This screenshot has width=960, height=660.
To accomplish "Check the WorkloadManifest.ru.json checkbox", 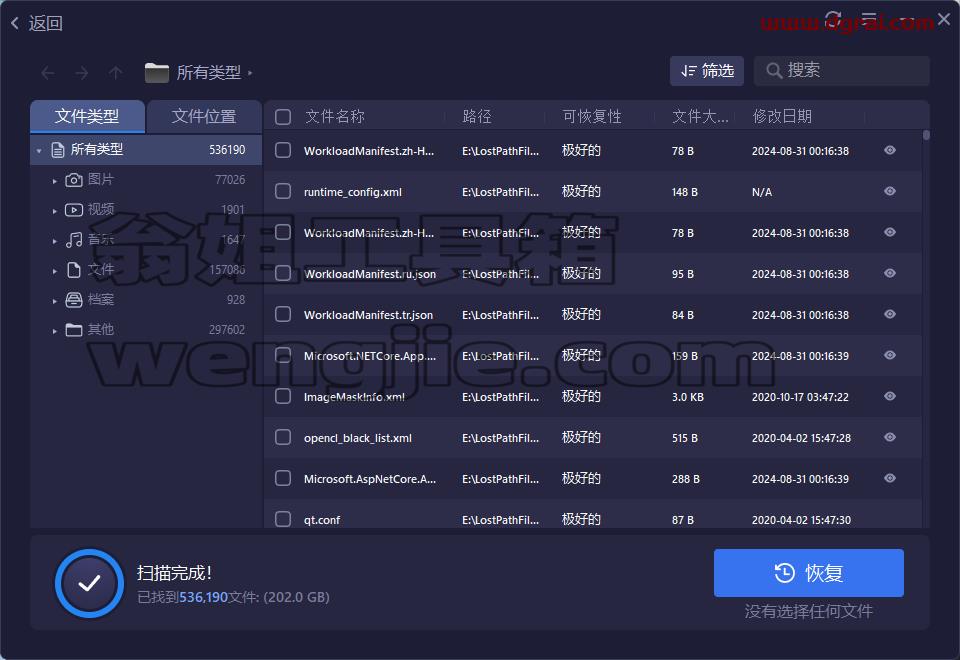I will (283, 273).
